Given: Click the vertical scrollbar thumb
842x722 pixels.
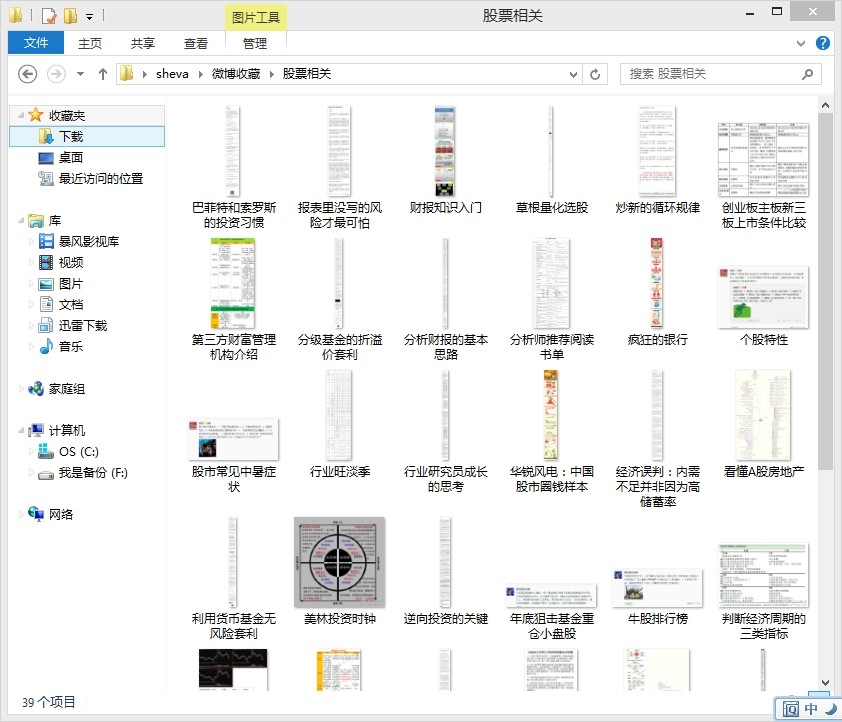Looking at the screenshot, I should [825, 292].
